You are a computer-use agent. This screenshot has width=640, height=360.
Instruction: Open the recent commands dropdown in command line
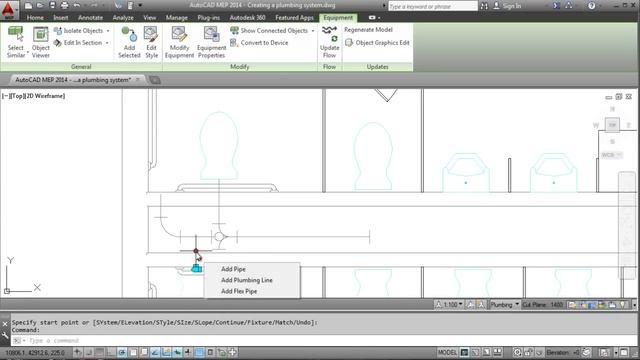[18, 340]
